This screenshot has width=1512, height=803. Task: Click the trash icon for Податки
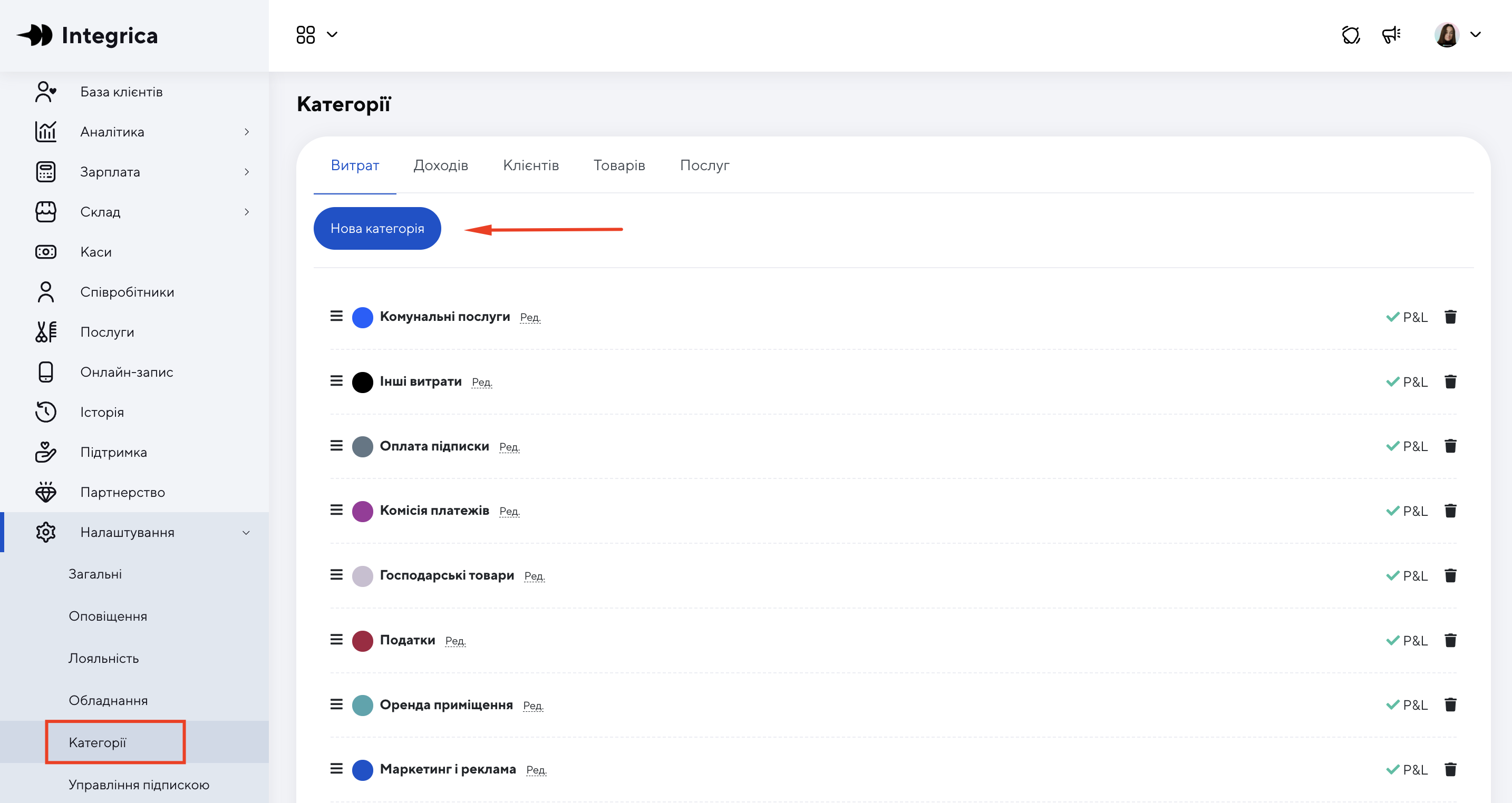coord(1450,640)
